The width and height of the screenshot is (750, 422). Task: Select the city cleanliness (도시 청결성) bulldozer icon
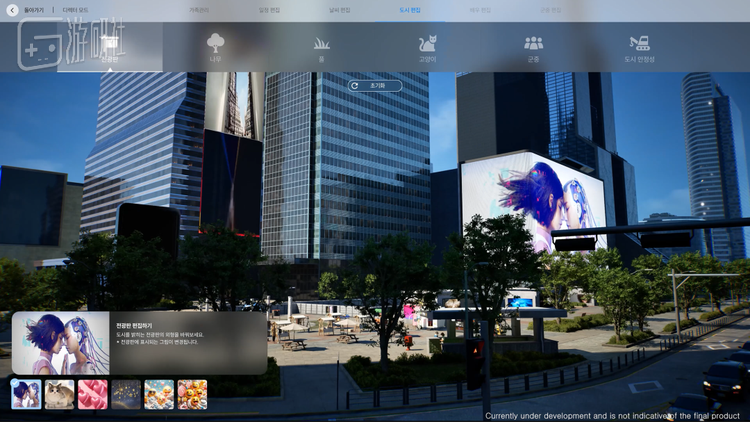(639, 46)
